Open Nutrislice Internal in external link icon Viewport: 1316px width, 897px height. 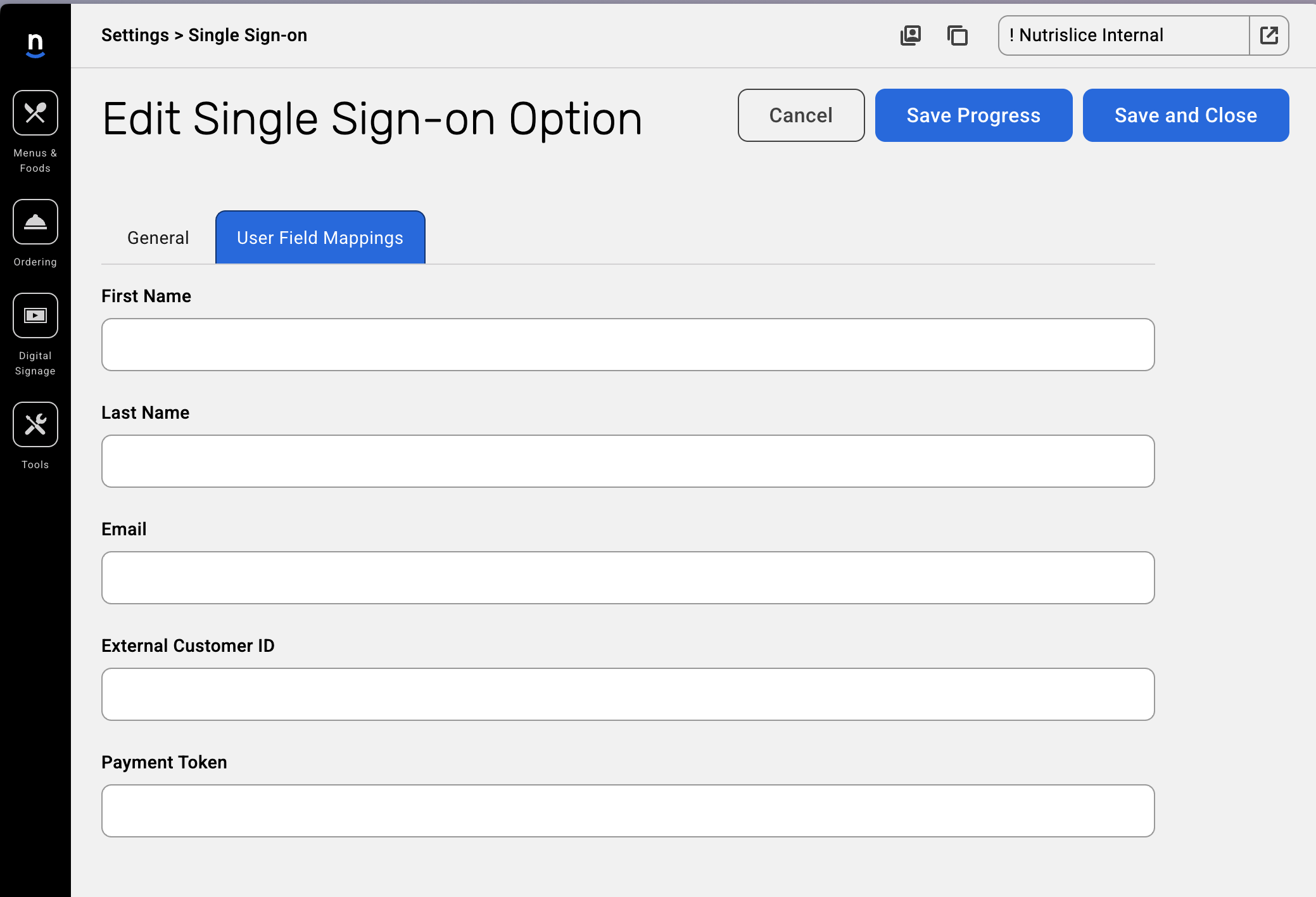[x=1269, y=35]
